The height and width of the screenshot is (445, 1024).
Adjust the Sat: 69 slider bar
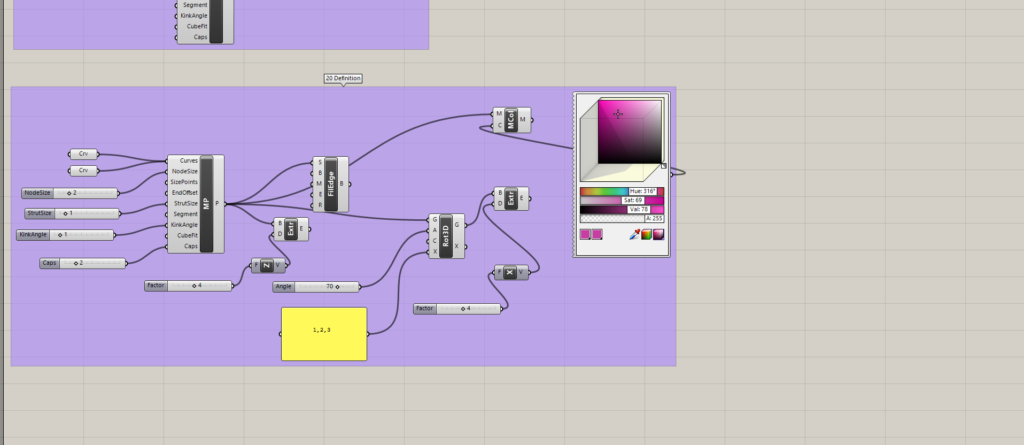coord(622,201)
